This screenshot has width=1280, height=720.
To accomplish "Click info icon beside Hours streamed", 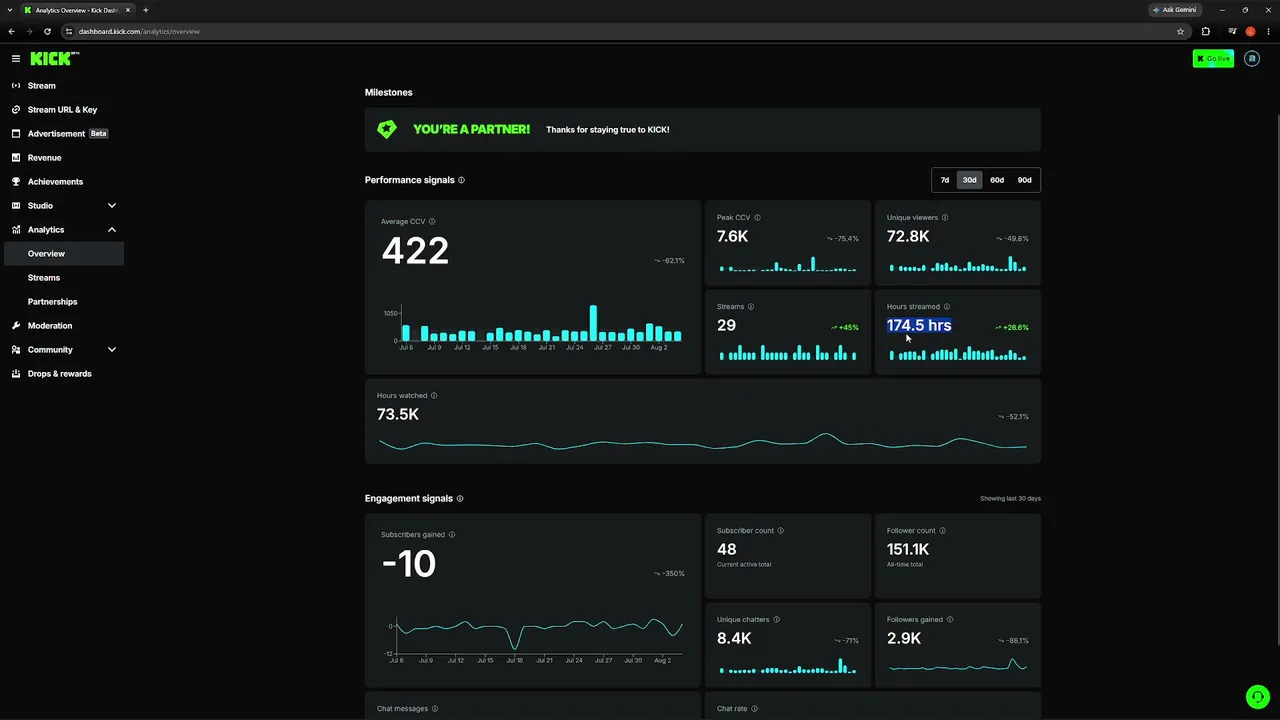I will (947, 307).
